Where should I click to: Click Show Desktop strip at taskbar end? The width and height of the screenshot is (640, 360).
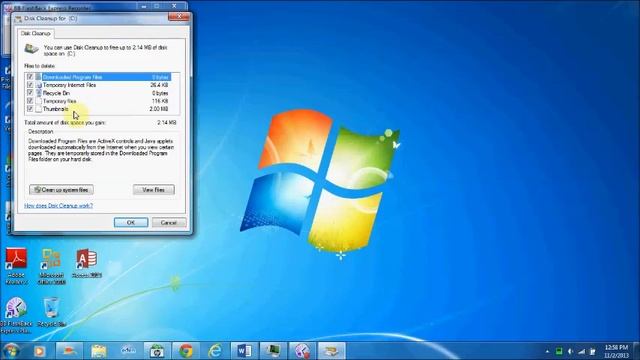pyautogui.click(x=637, y=351)
